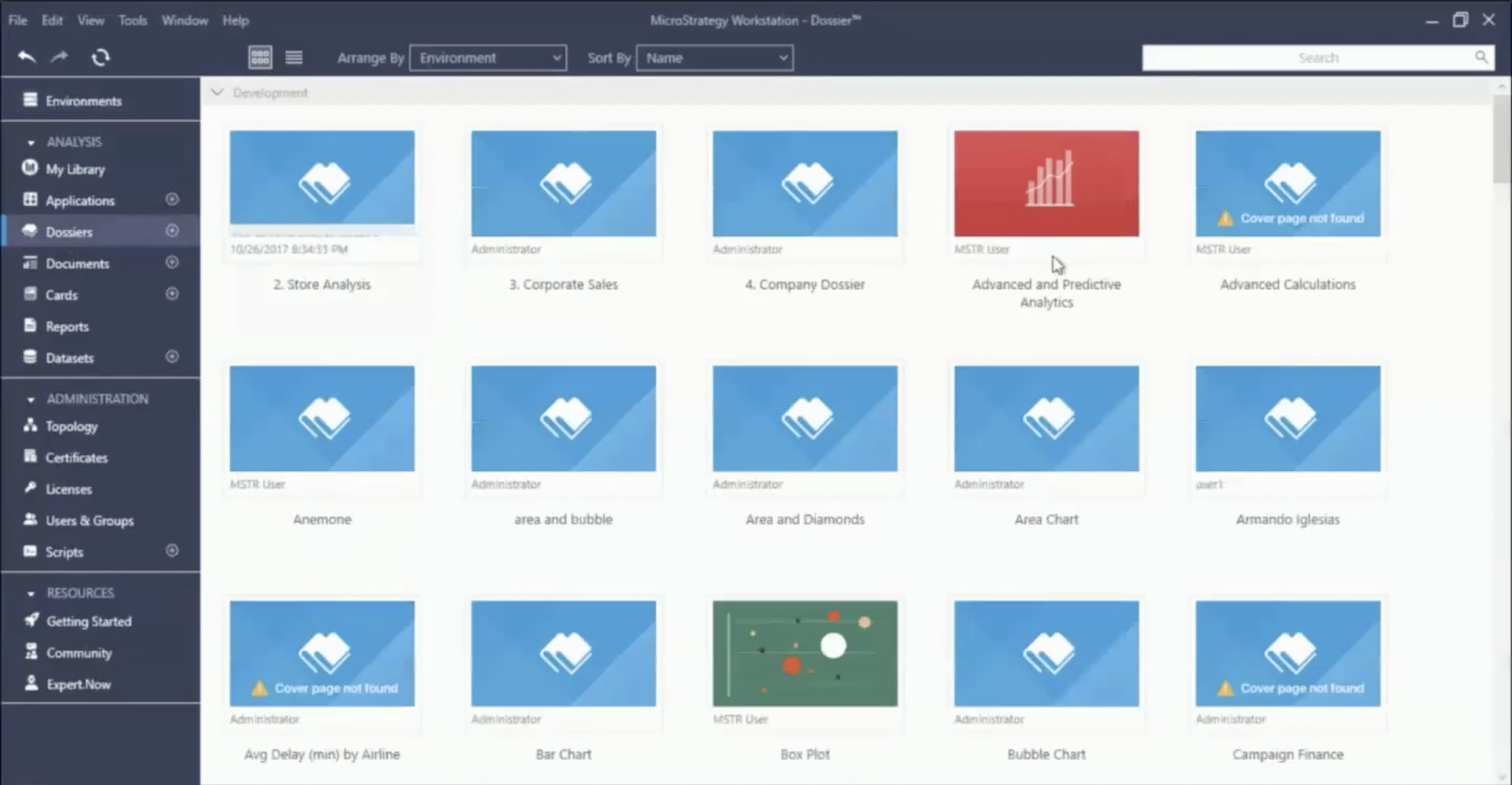This screenshot has height=785, width=1512.
Task: Open the Window menu
Action: pos(184,20)
